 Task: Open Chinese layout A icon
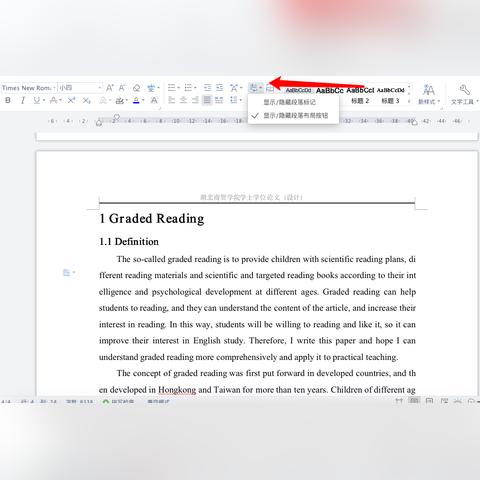pyautogui.click(x=234, y=88)
